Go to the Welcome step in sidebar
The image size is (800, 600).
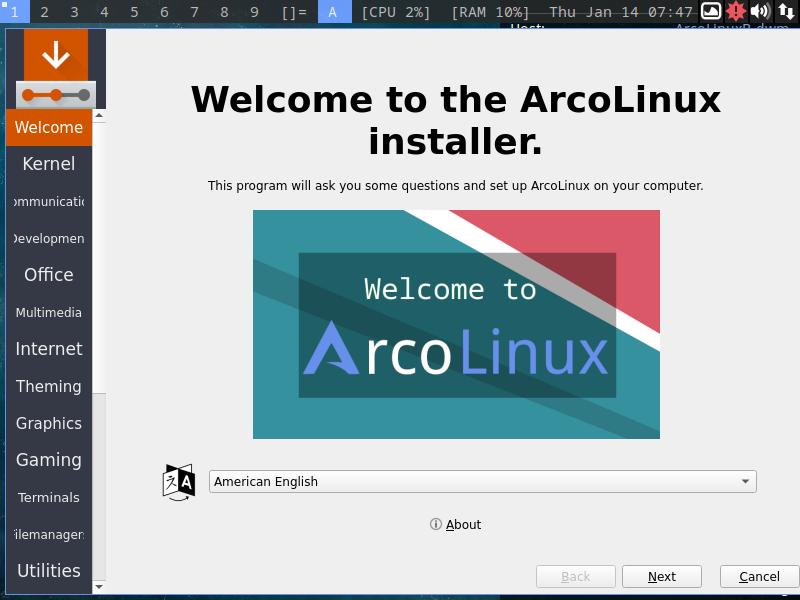(x=49, y=127)
